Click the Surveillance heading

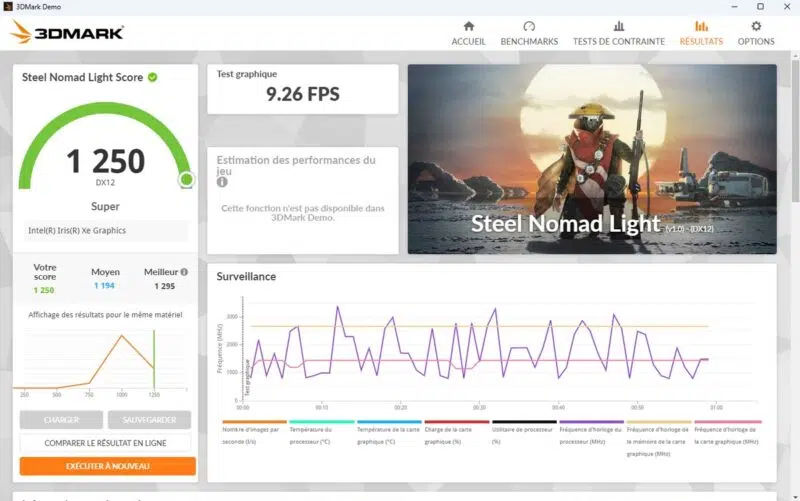click(x=246, y=277)
